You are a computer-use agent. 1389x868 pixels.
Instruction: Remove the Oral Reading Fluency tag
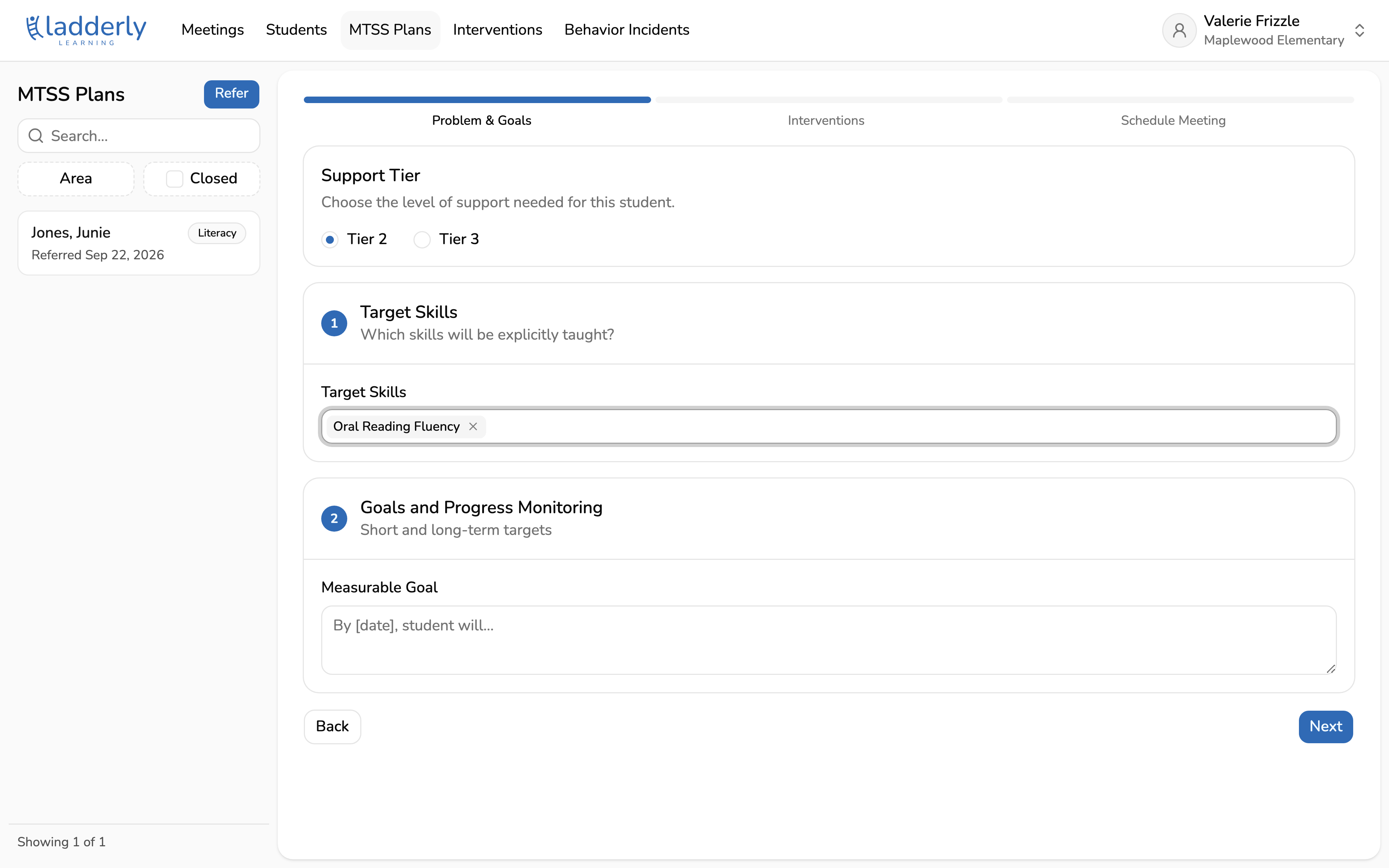(473, 426)
